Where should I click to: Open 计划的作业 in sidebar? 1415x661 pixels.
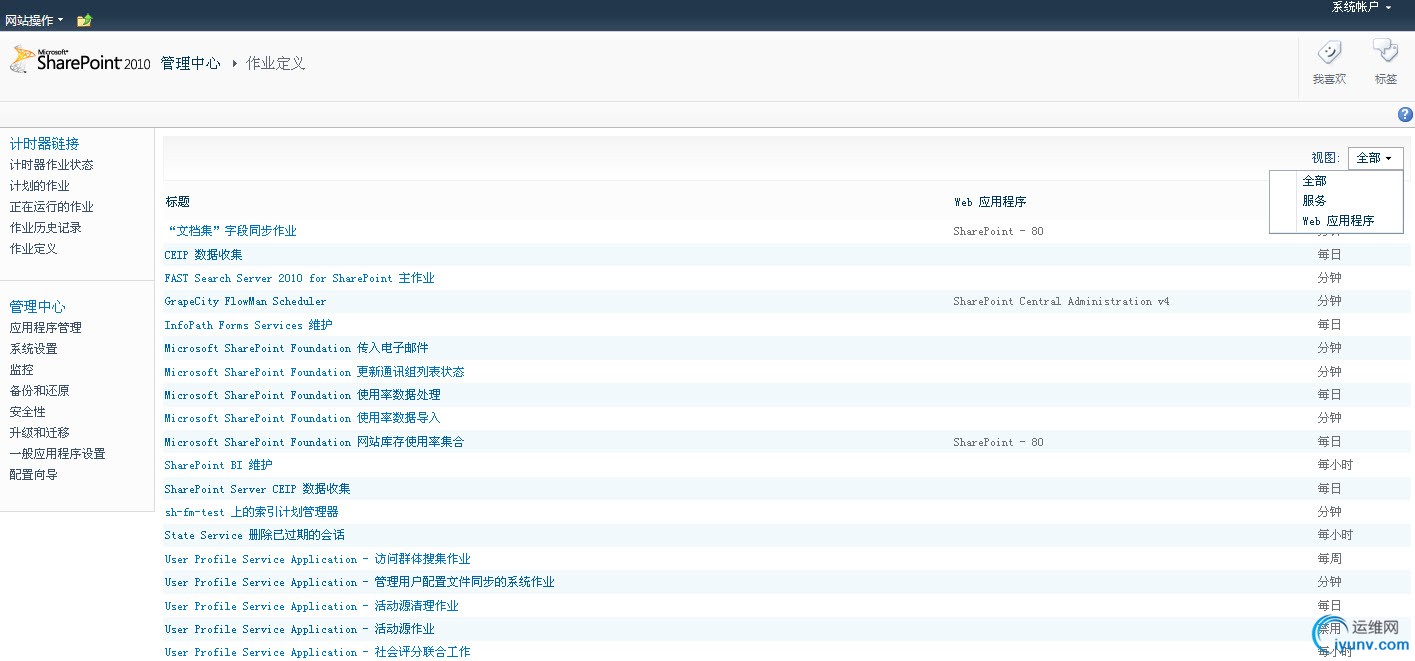coord(39,186)
